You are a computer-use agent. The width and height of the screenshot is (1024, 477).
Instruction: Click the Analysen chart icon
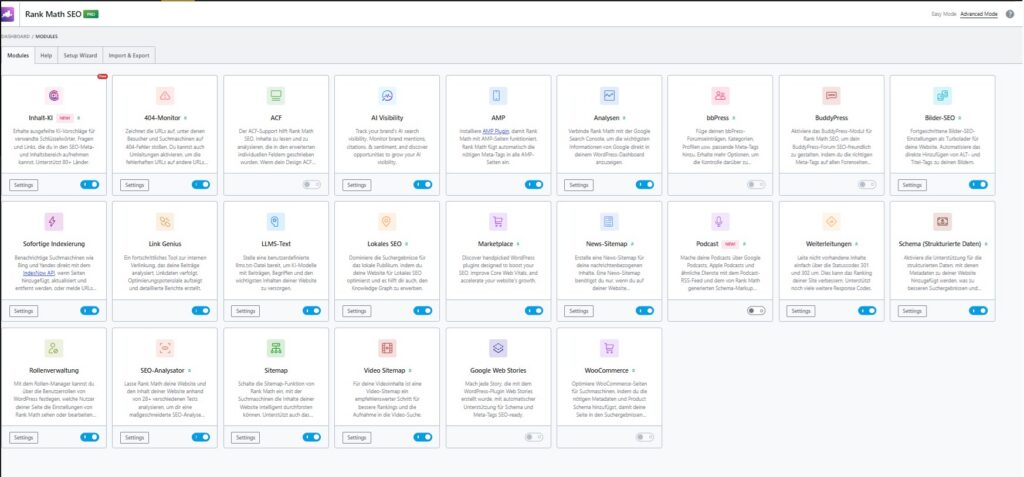(609, 96)
